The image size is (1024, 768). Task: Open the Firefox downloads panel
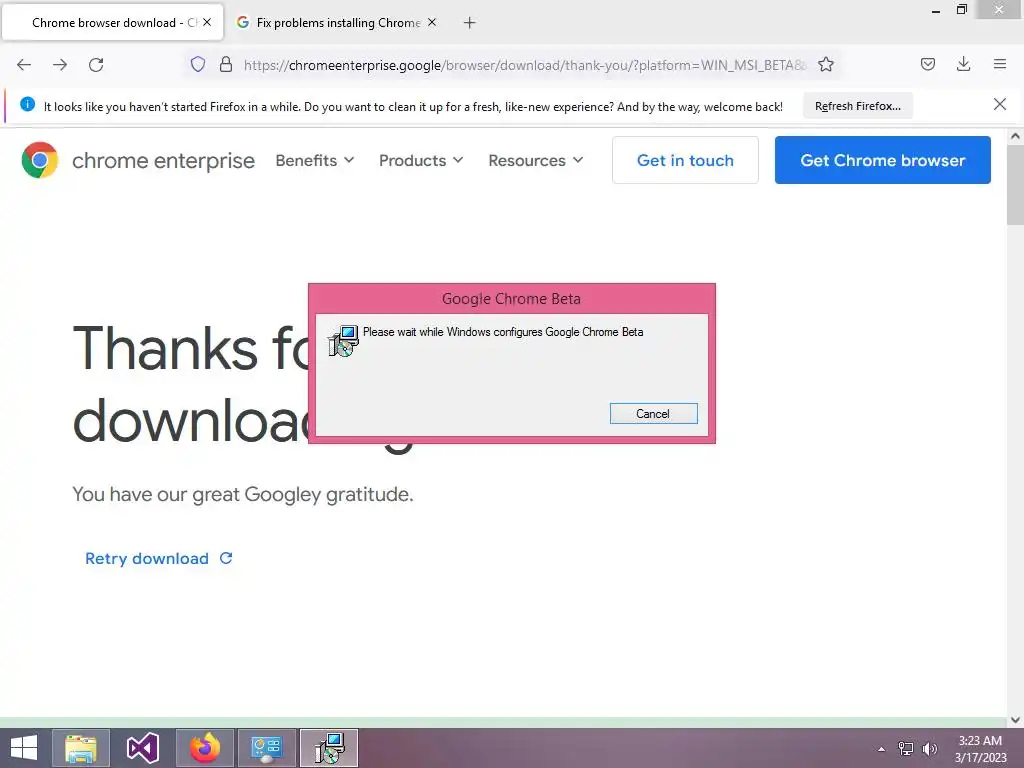(963, 65)
